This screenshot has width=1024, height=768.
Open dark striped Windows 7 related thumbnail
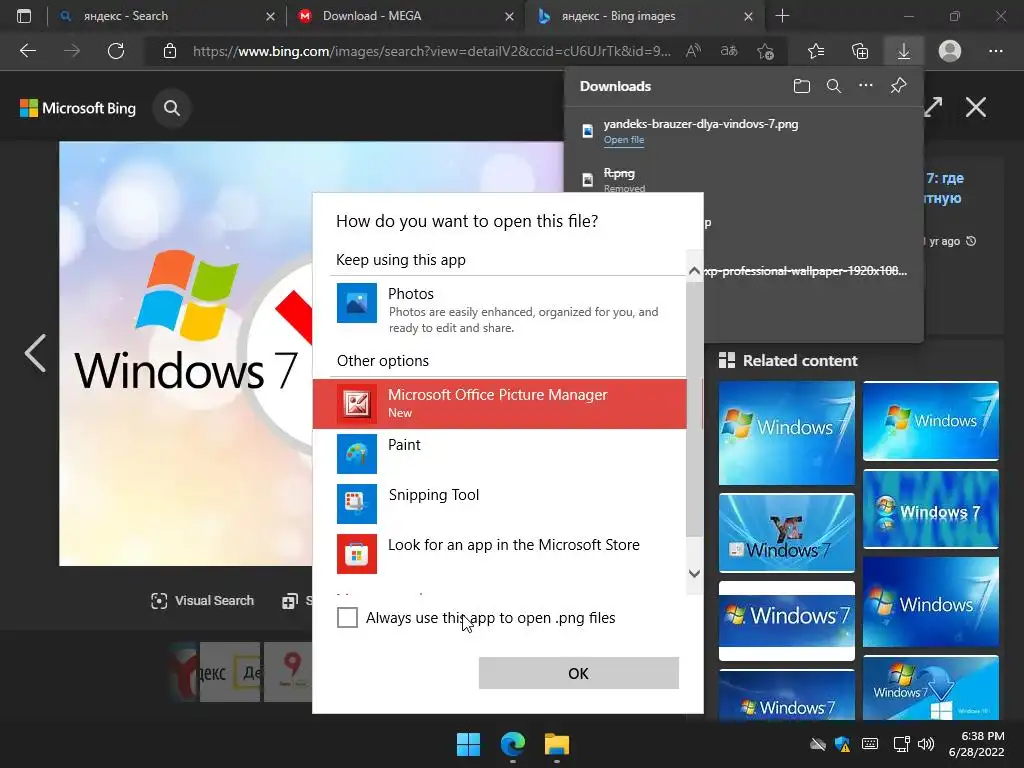pos(931,509)
